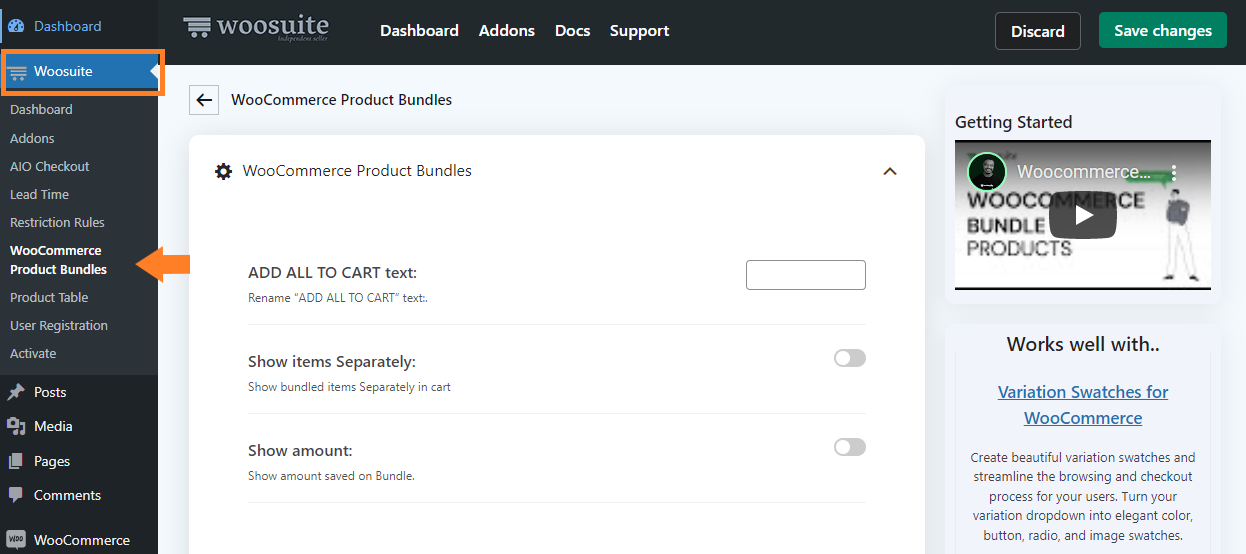Open Docs in the top navigation
The image size is (1246, 554).
coord(573,31)
